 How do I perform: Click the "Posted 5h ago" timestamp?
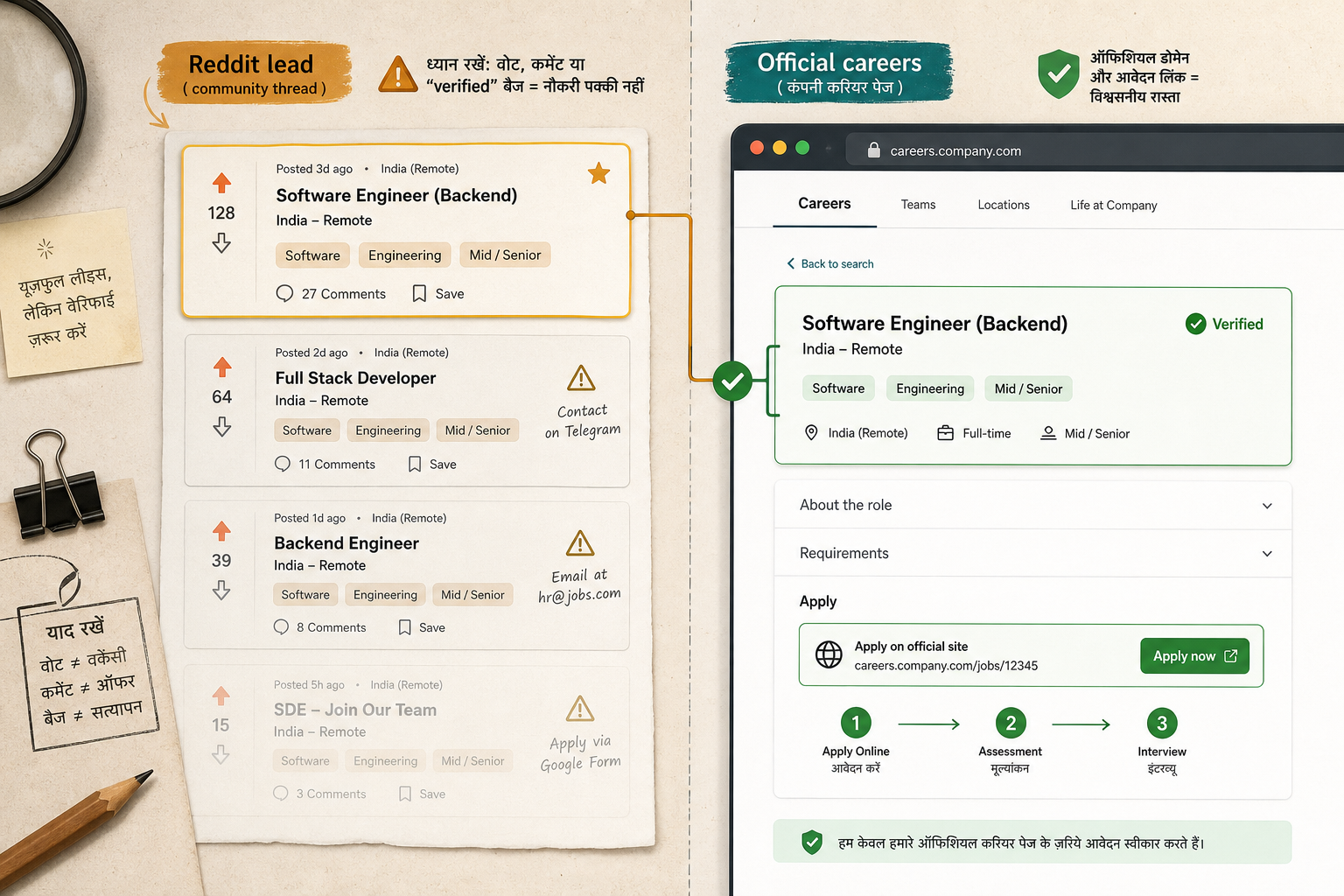(x=309, y=685)
